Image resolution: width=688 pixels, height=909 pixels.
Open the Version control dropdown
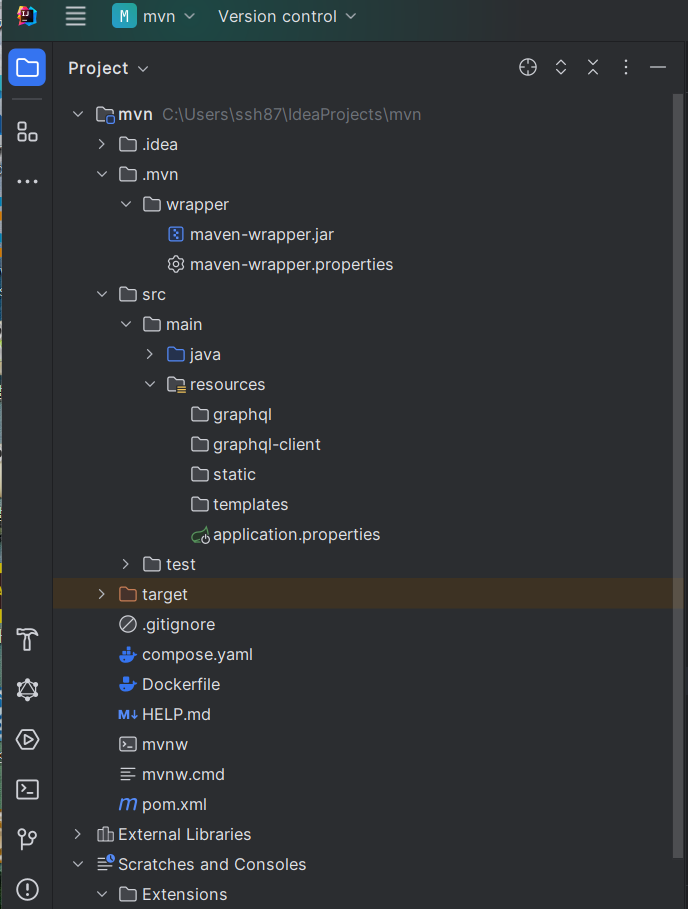[287, 16]
